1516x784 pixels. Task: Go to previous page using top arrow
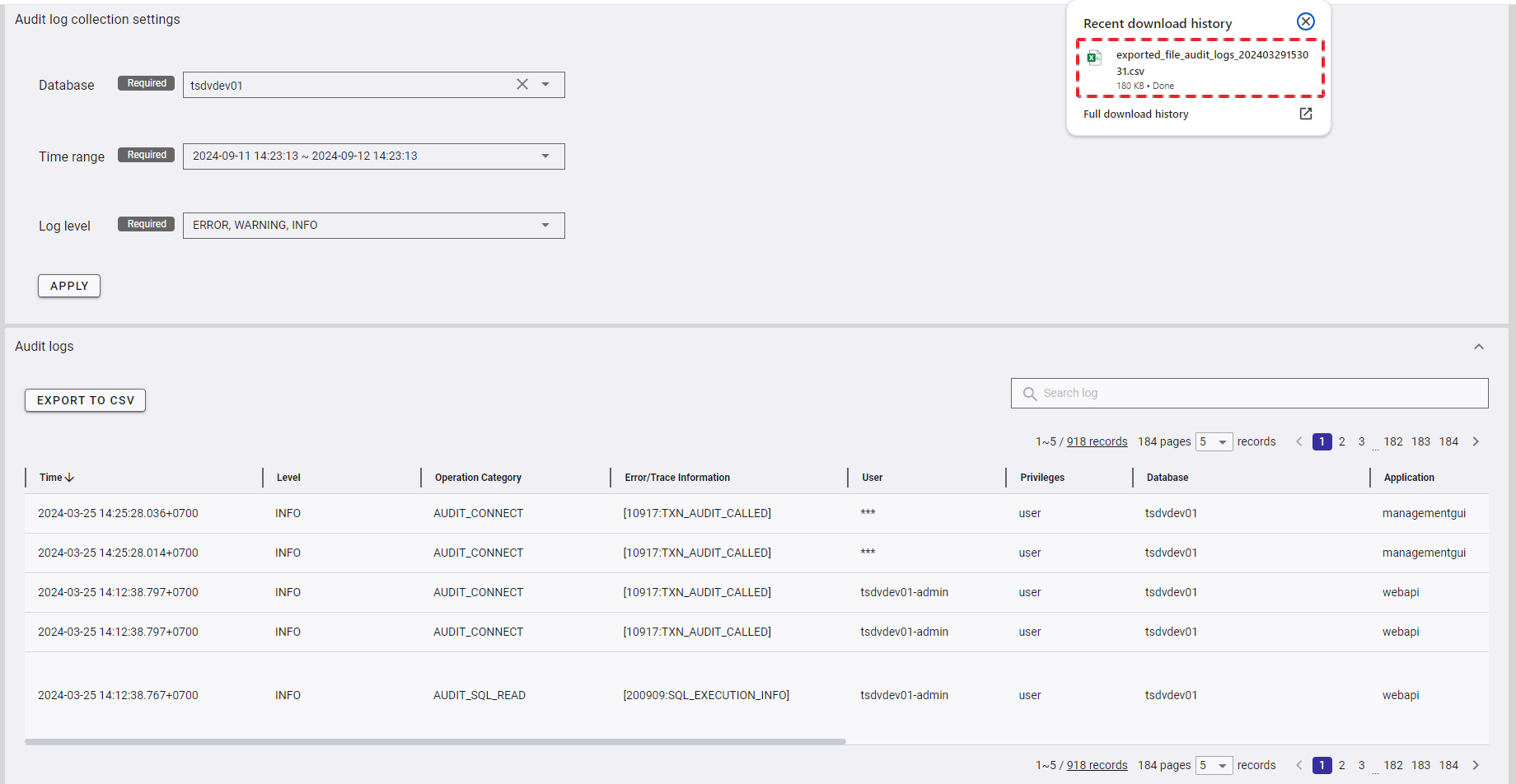click(x=1299, y=442)
